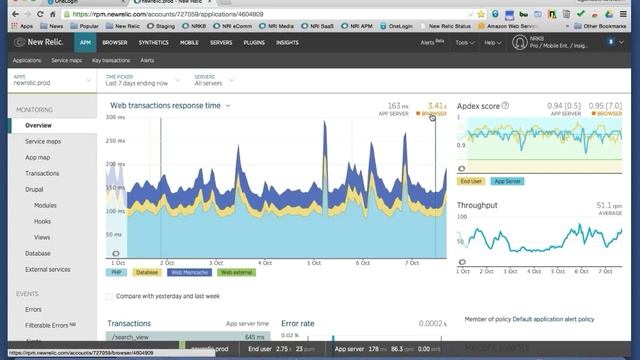Open the OneLogin bookmark

pos(396,26)
